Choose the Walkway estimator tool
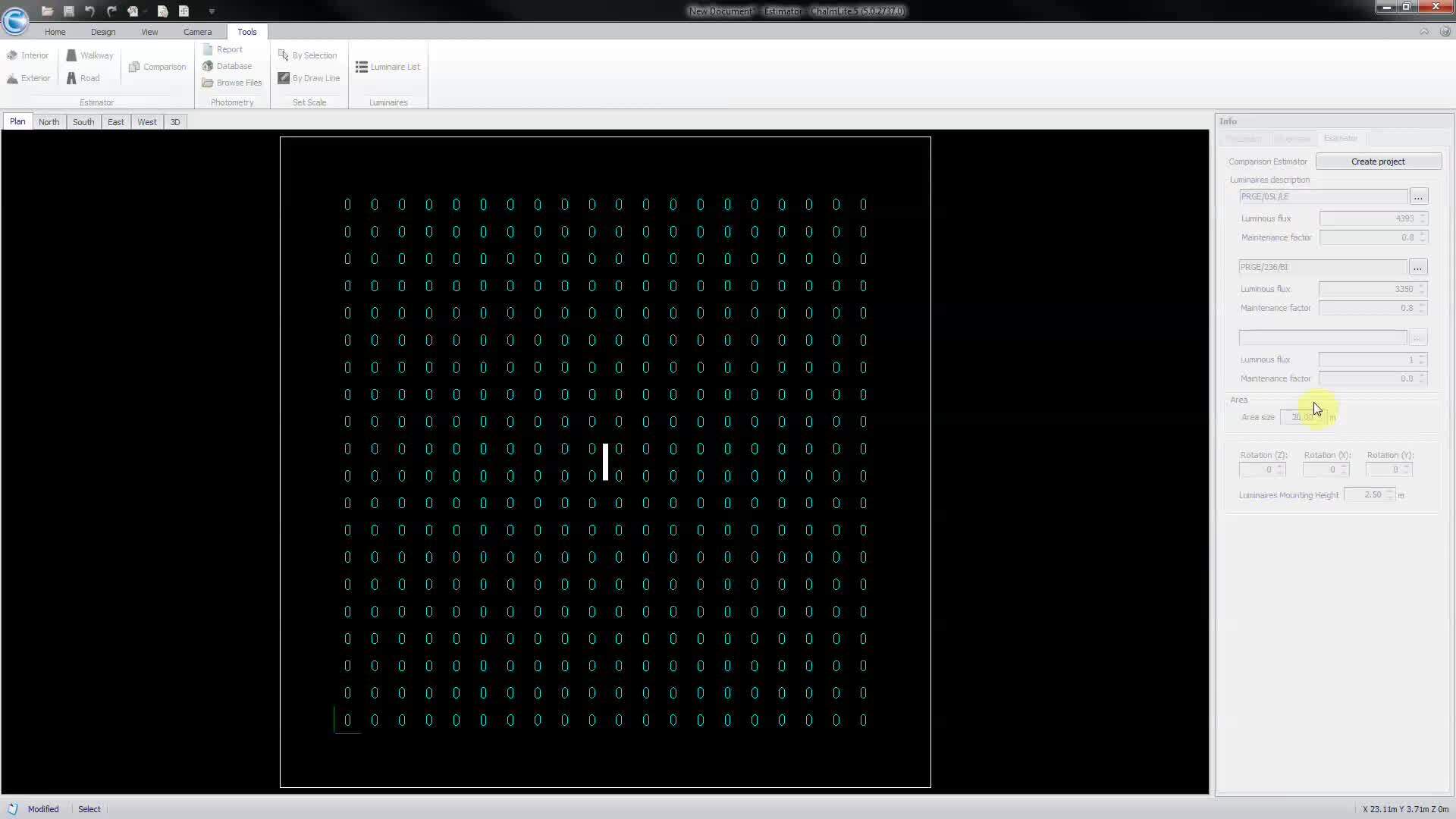 pyautogui.click(x=89, y=55)
